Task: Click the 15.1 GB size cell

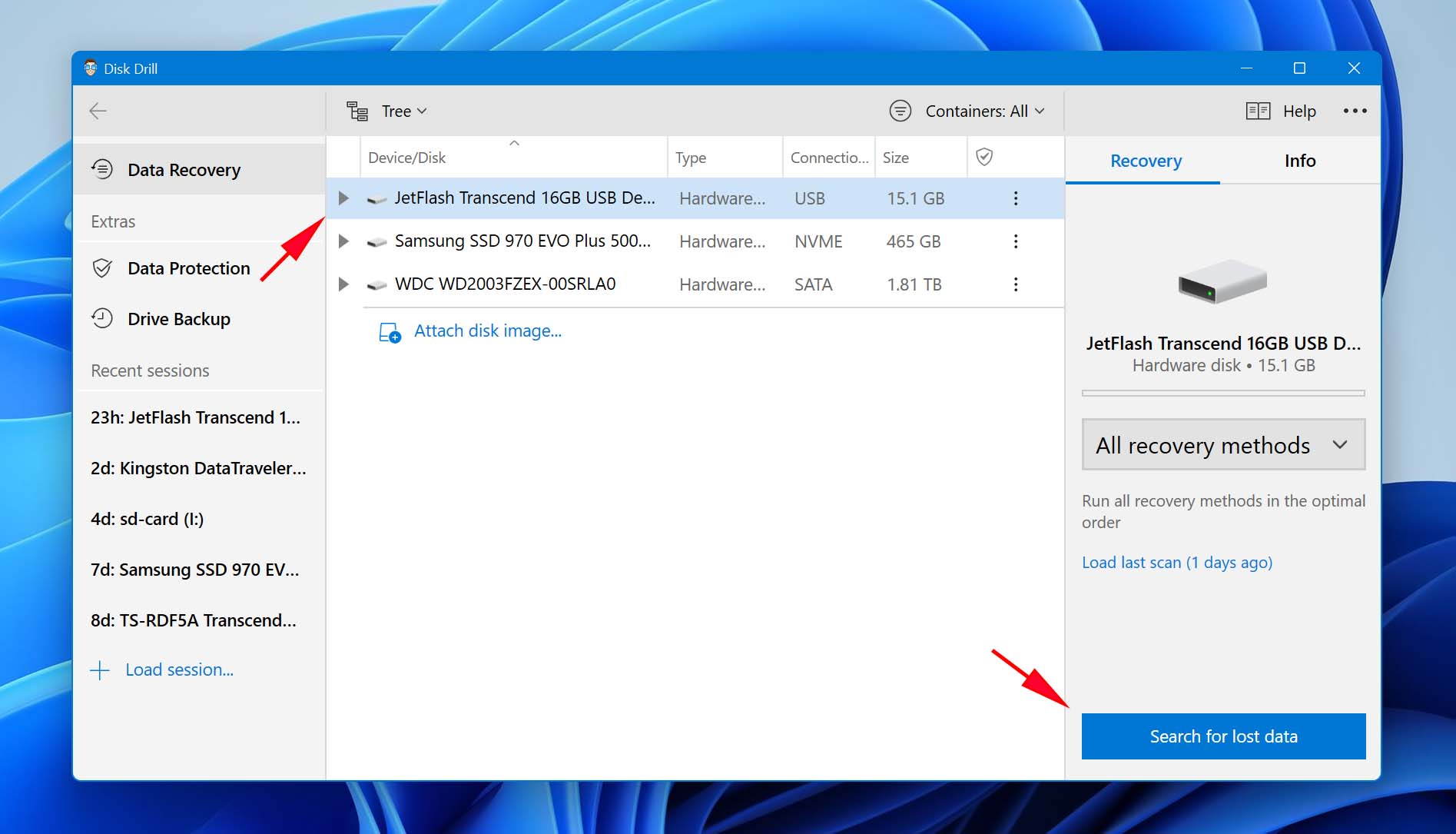Action: (x=915, y=198)
